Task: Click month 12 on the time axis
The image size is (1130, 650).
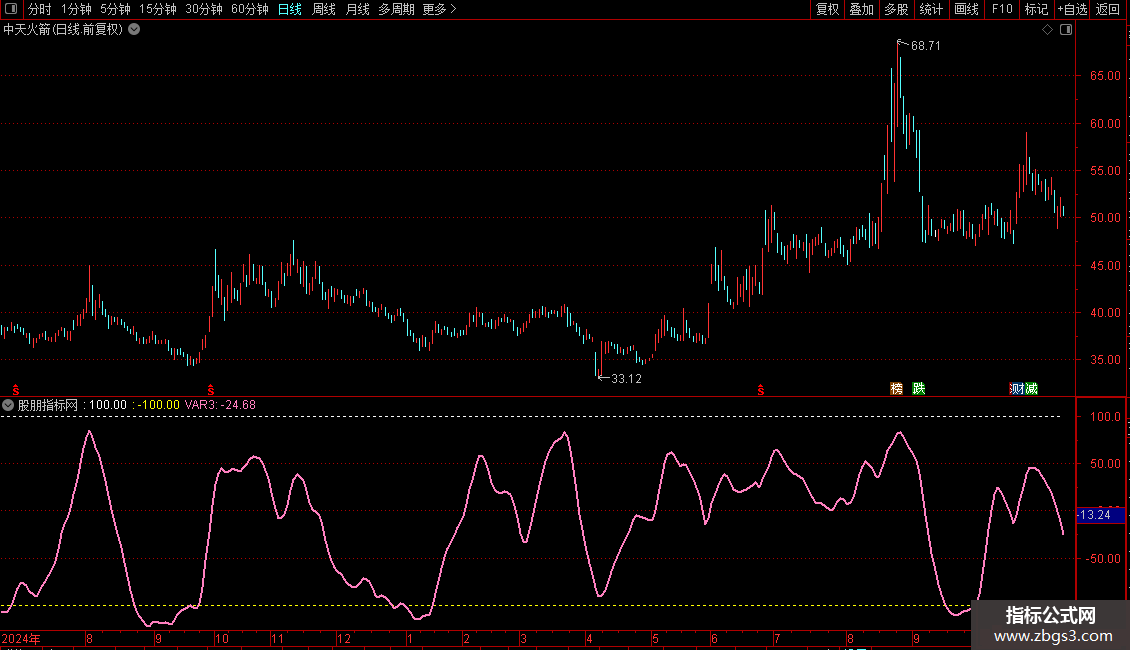Action: click(344, 638)
